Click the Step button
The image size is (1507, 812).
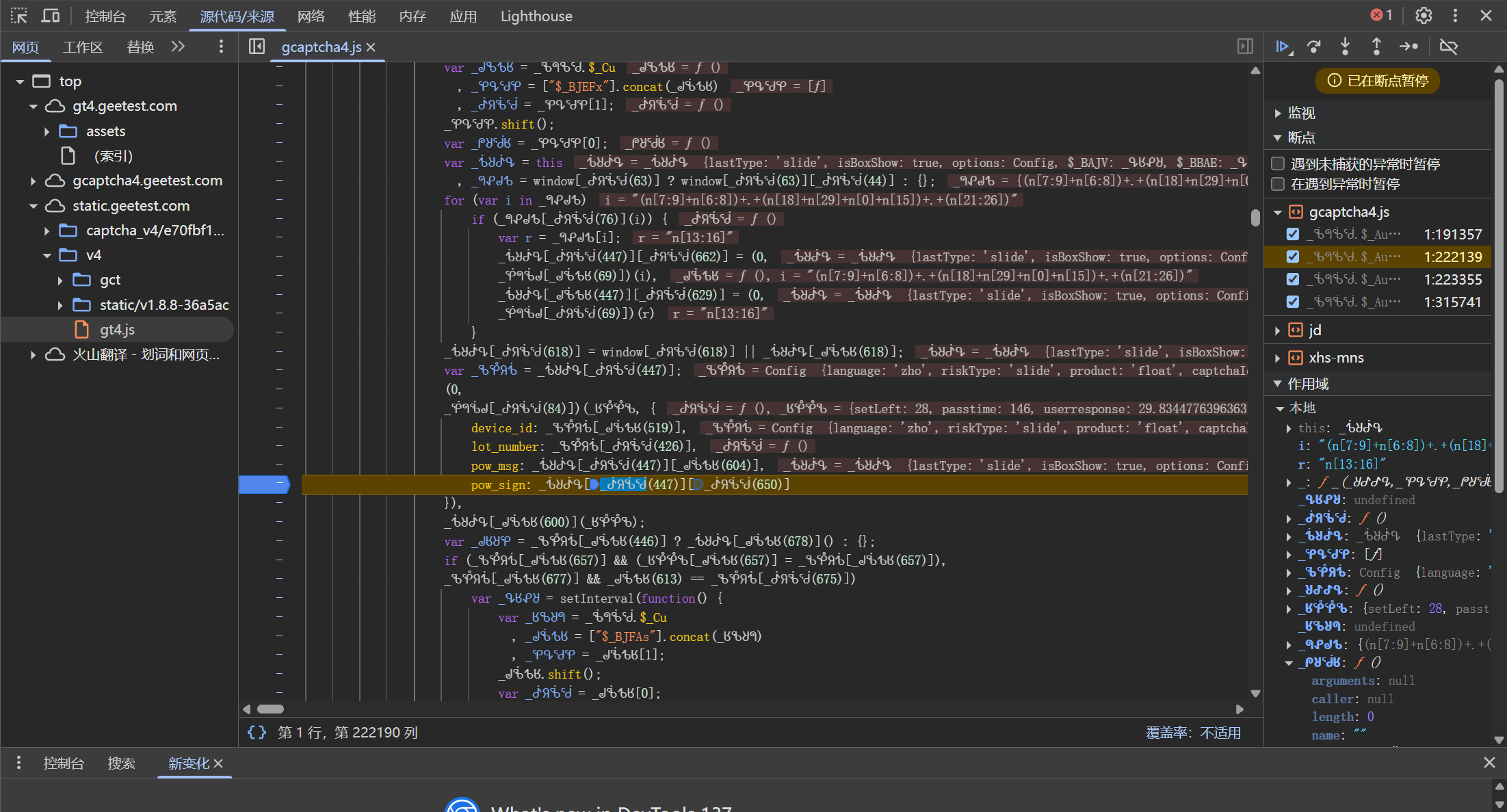pyautogui.click(x=1408, y=47)
